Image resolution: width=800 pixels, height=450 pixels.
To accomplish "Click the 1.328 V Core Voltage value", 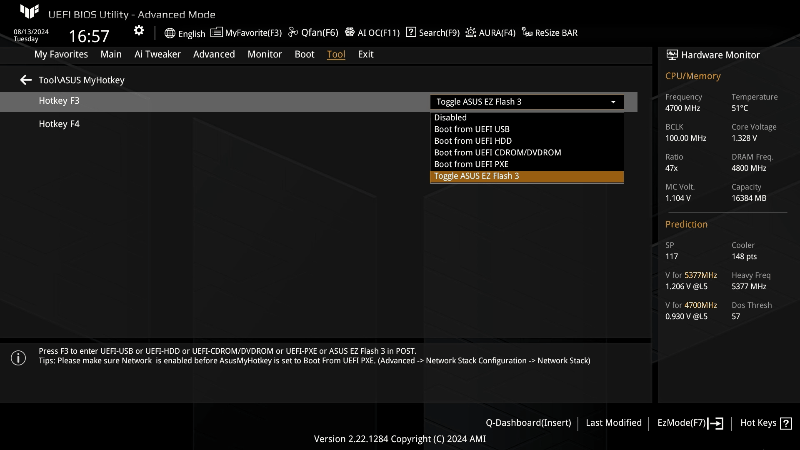I will pos(744,138).
